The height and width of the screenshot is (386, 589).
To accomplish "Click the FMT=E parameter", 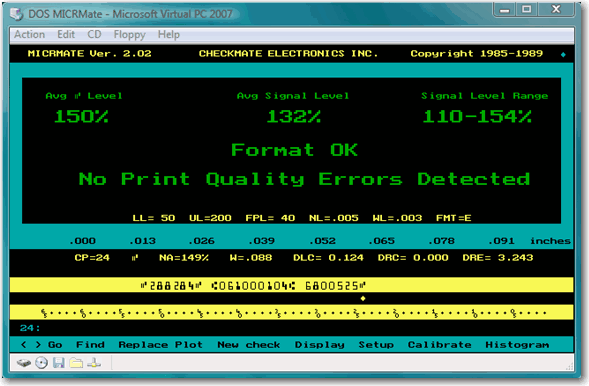I will click(x=454, y=218).
